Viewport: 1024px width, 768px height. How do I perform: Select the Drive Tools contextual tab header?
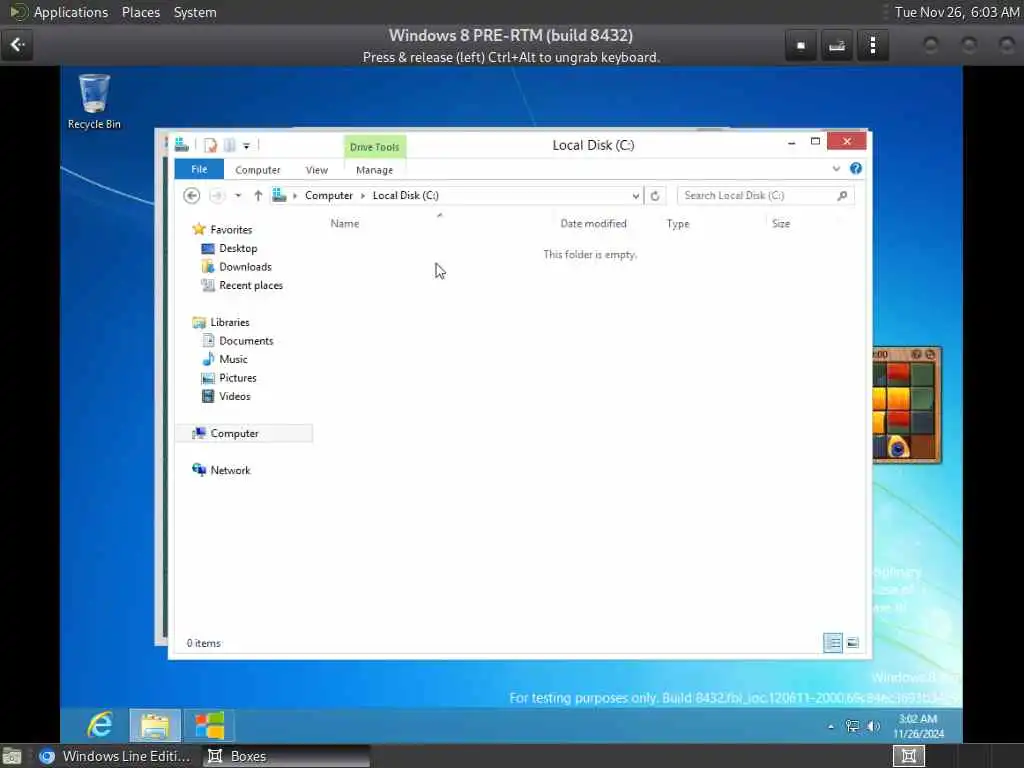[x=374, y=147]
